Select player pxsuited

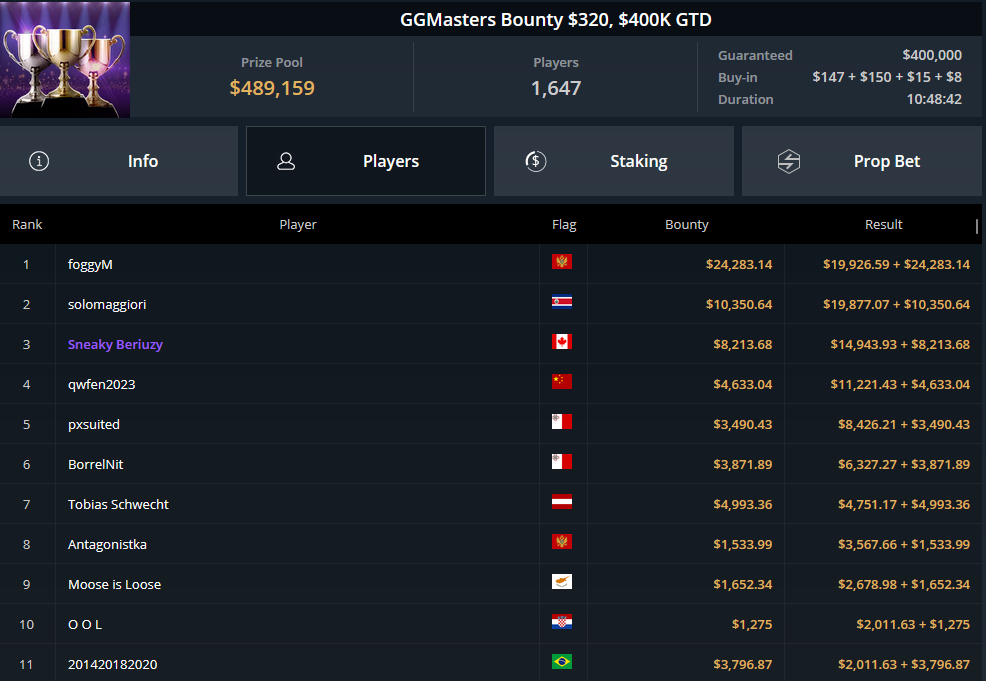(x=94, y=424)
